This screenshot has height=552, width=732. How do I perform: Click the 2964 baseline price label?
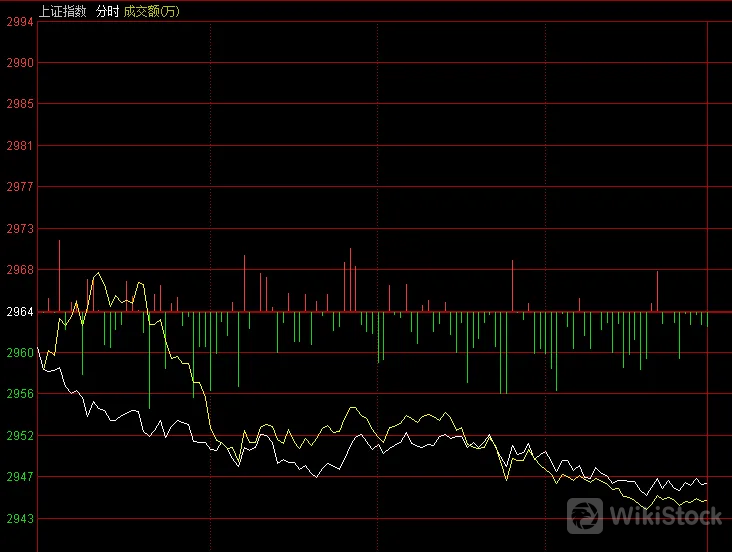(18, 312)
